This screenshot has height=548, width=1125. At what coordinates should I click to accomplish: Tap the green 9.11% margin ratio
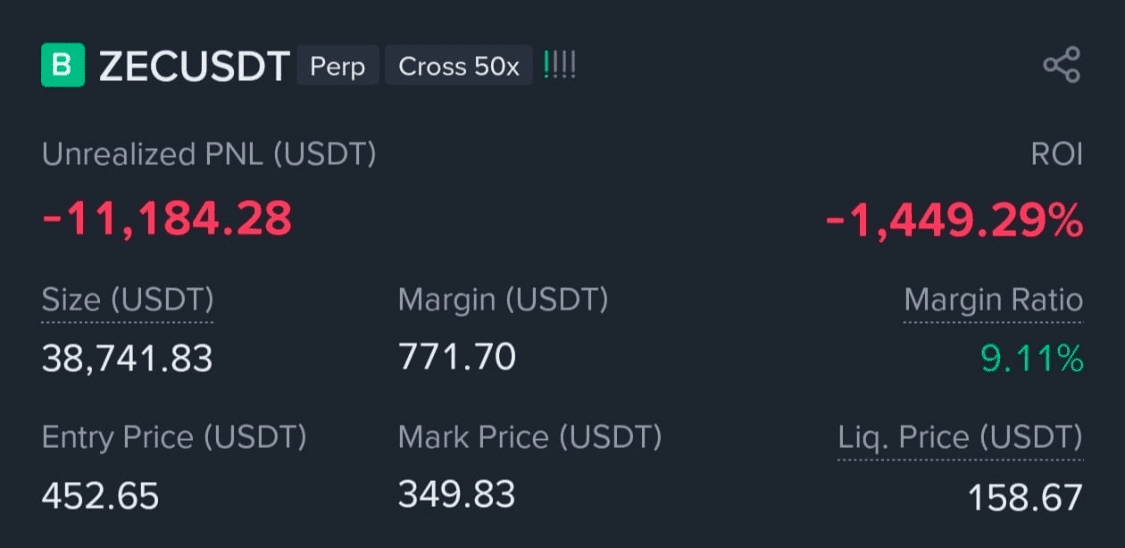(1032, 358)
